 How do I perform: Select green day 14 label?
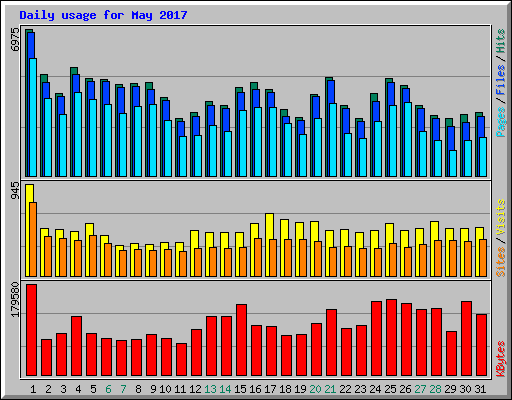pyautogui.click(x=225, y=389)
